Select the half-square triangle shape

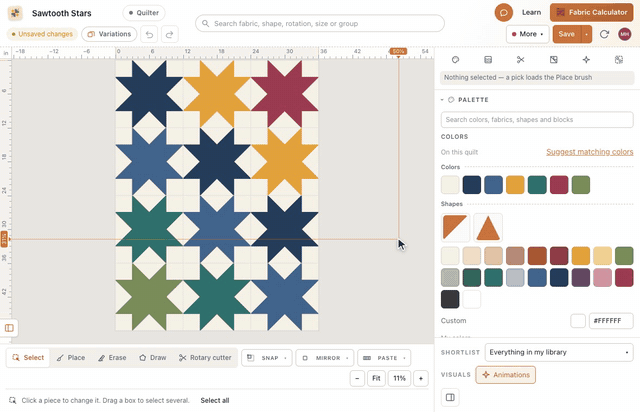coord(455,227)
